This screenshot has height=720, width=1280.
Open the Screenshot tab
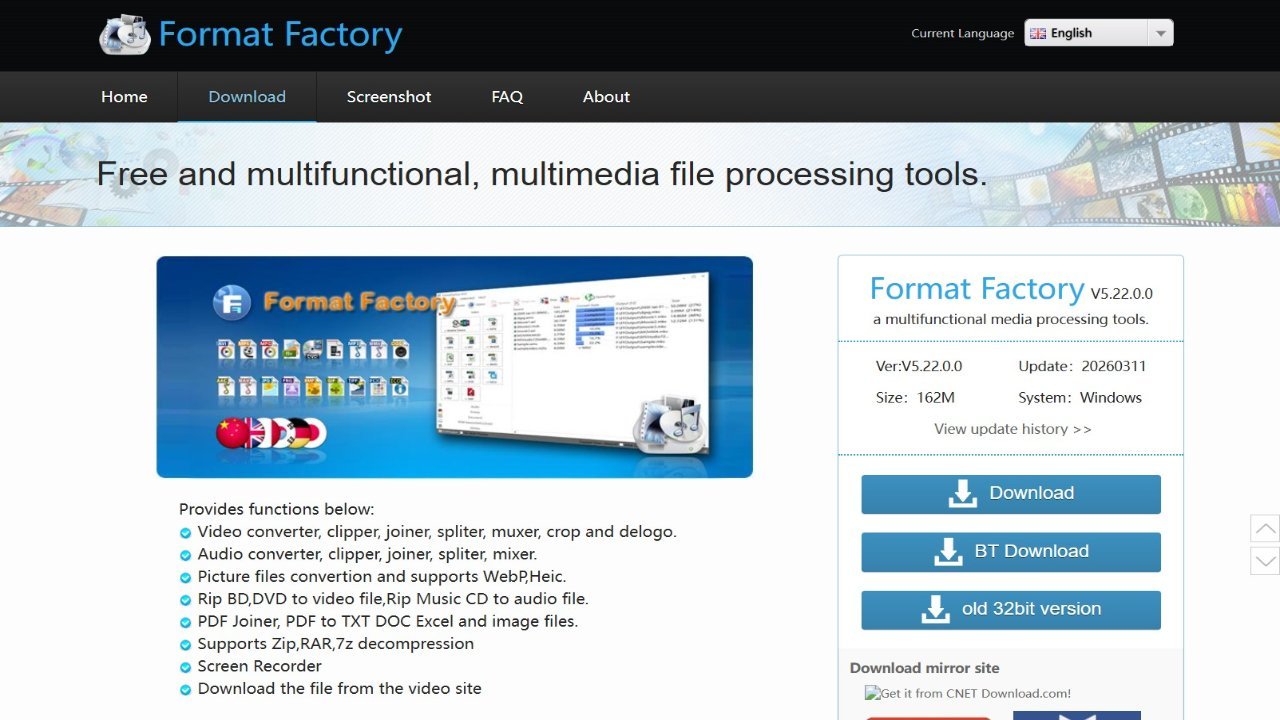point(389,97)
